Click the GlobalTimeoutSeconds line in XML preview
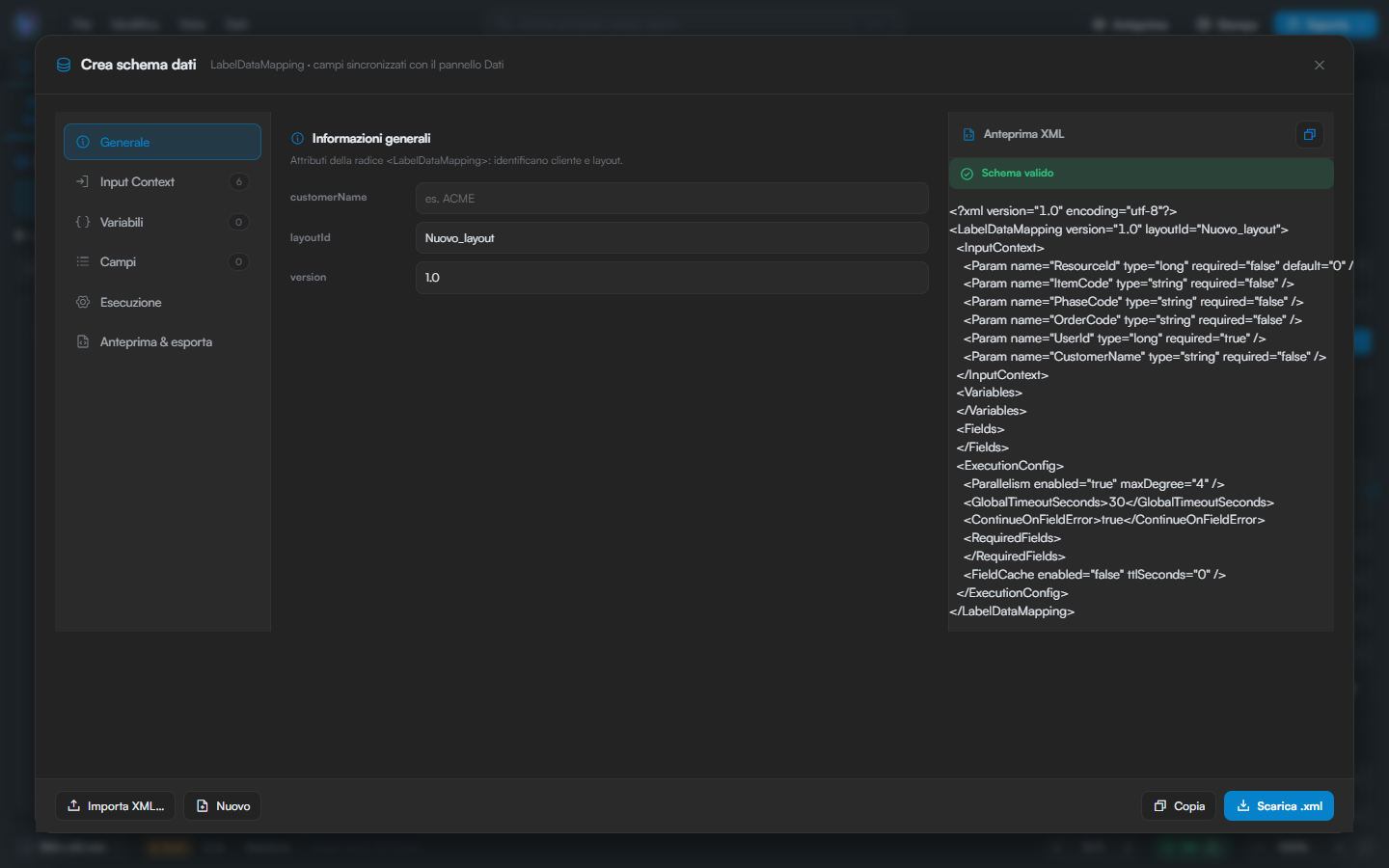Screen dimensions: 1389x868 click(x=1119, y=502)
